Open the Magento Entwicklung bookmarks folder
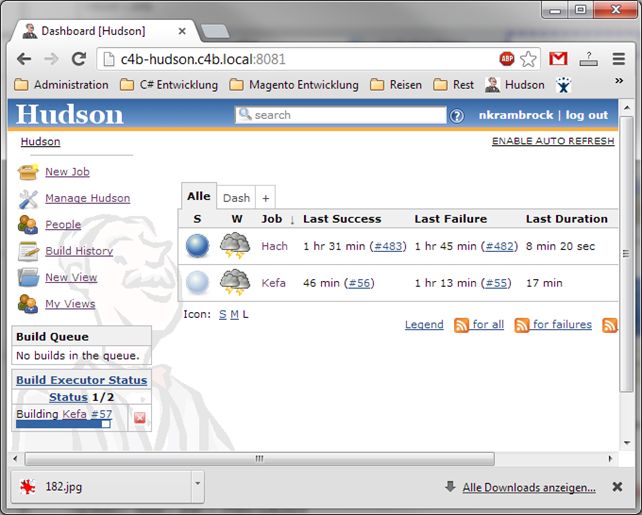The height and width of the screenshot is (515, 642). [x=294, y=85]
